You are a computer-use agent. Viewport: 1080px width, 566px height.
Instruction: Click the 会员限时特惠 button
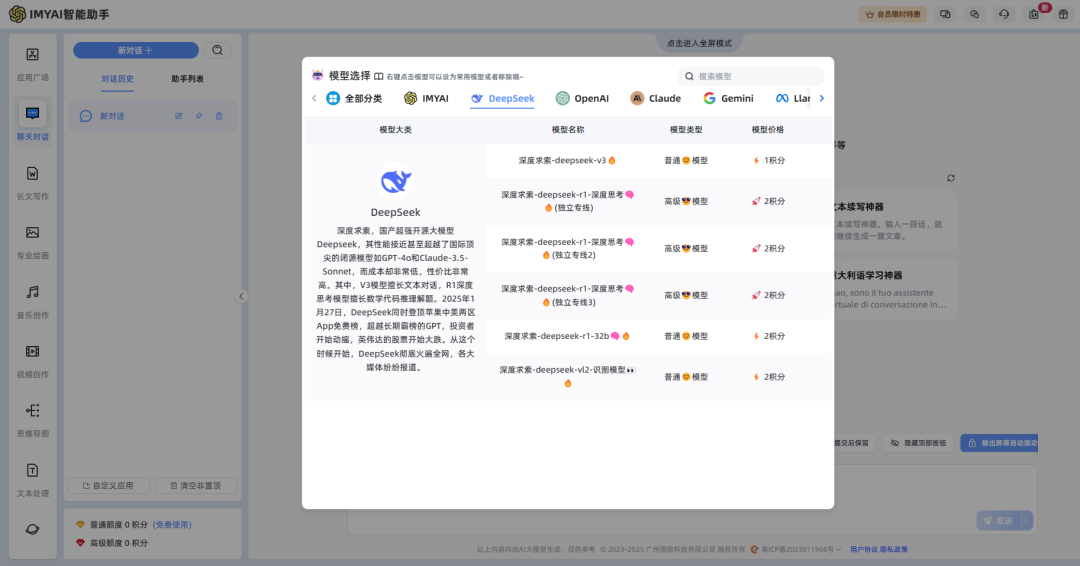(893, 14)
